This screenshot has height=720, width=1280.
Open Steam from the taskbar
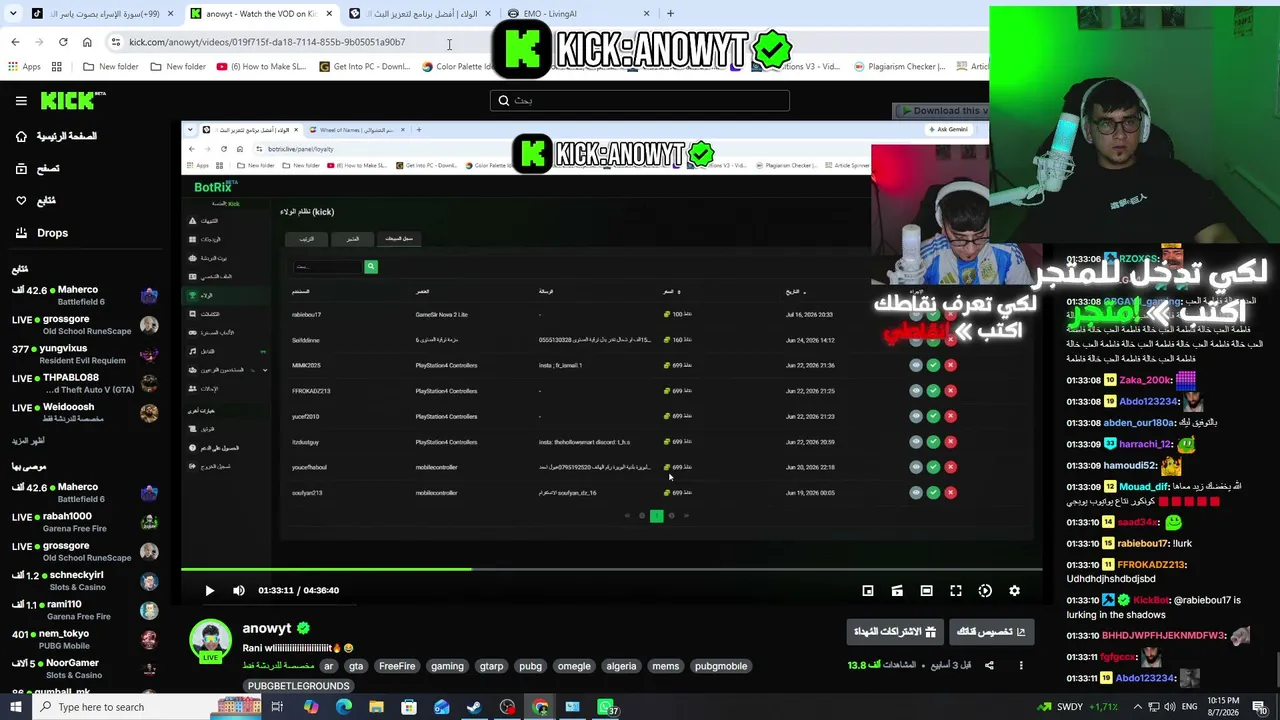pyautogui.click(x=474, y=707)
